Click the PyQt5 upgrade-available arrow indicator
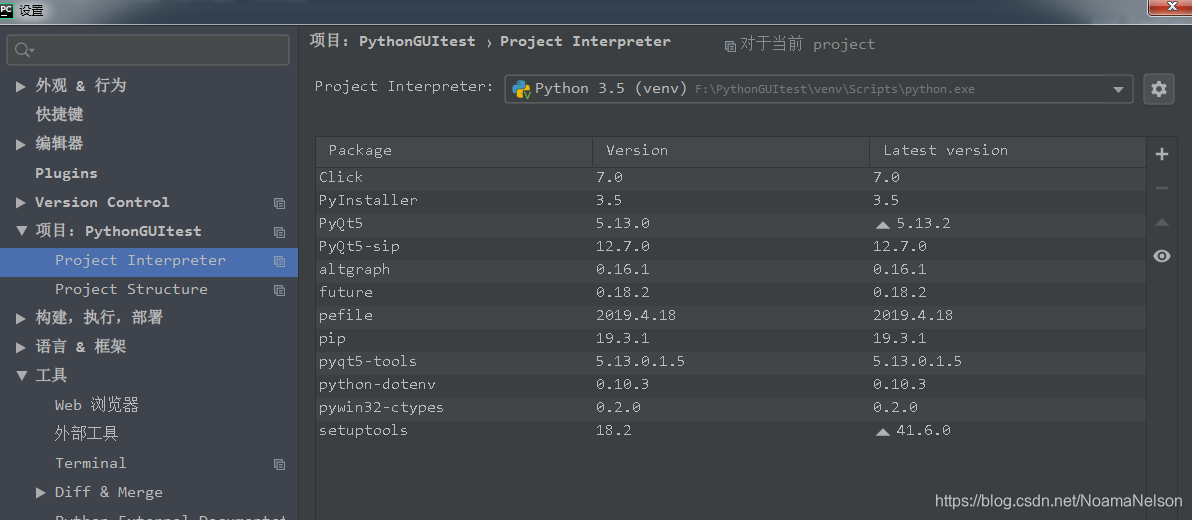This screenshot has height=520, width=1192. click(x=882, y=224)
